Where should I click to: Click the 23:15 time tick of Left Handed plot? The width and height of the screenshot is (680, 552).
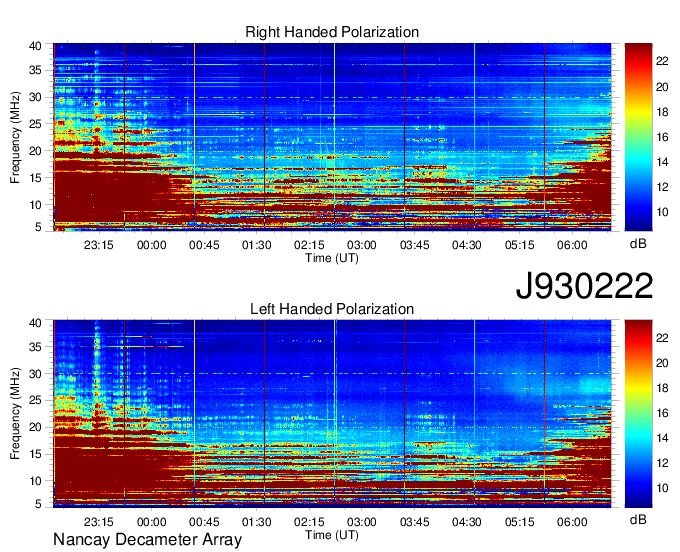(x=98, y=522)
